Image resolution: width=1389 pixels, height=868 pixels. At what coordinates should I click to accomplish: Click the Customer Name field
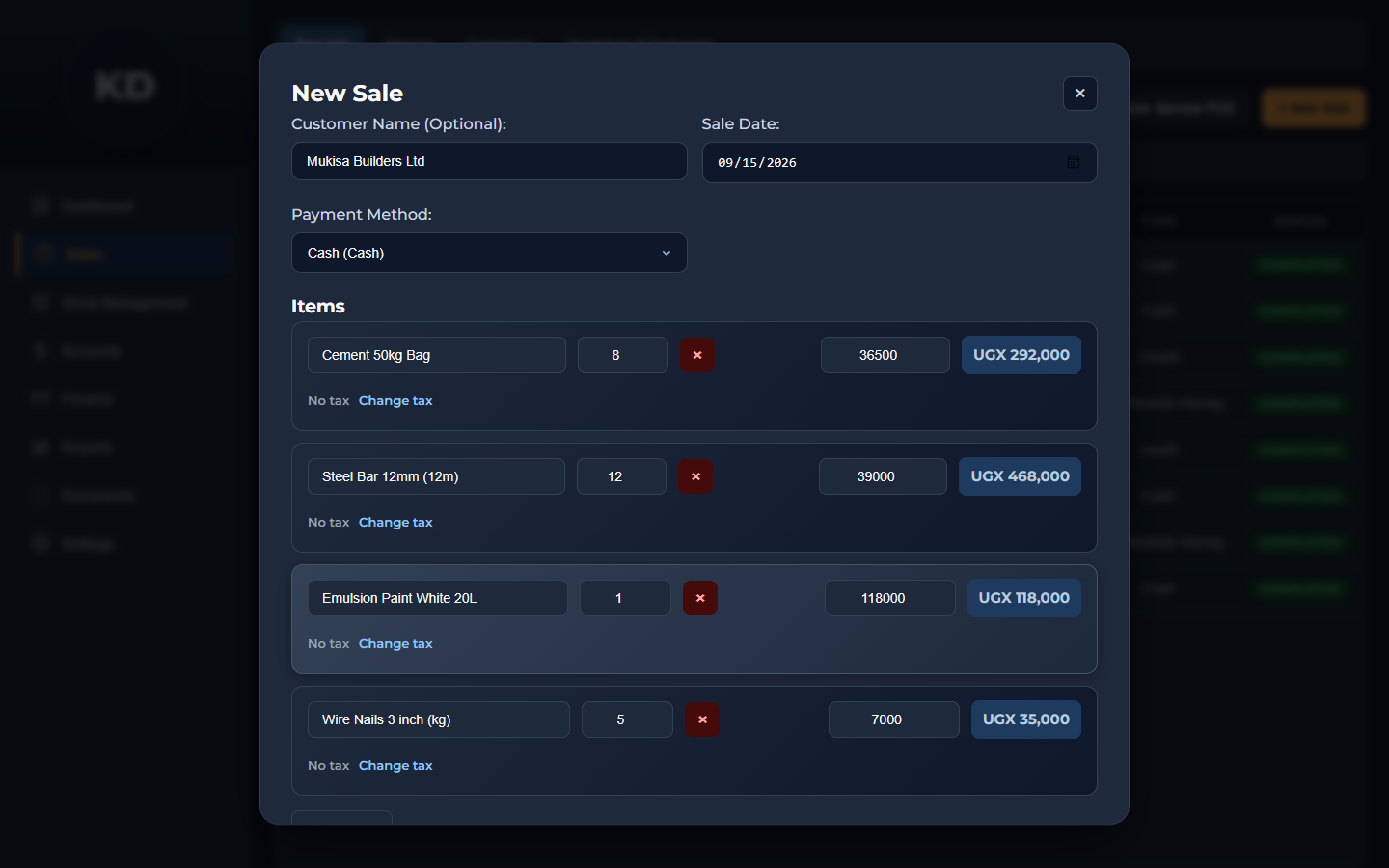(489, 161)
